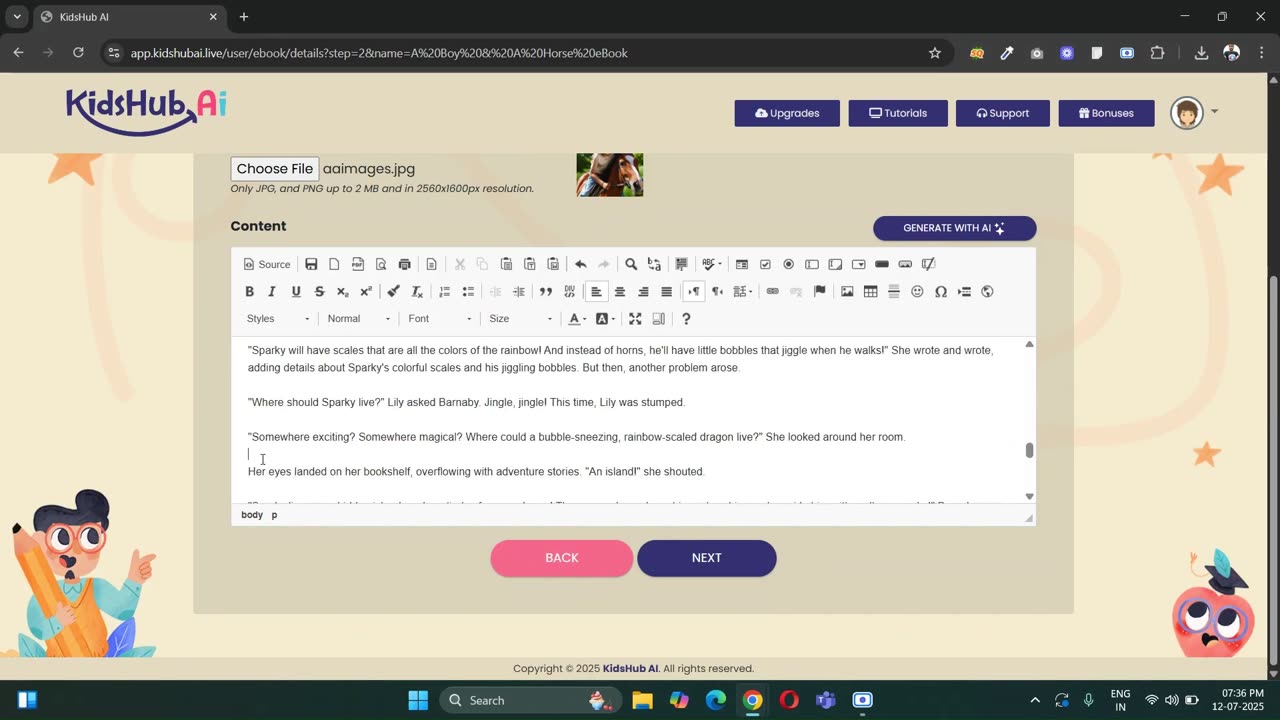Click the Remove Format icon
This screenshot has width=1280, height=720.
point(417,291)
